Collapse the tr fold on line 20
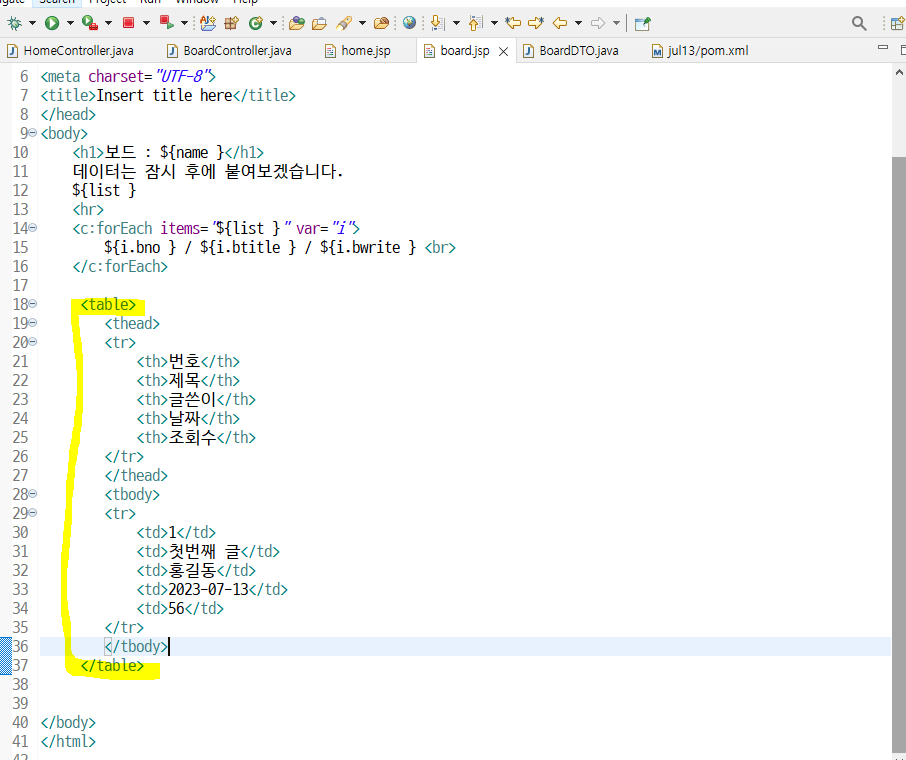The height and width of the screenshot is (760, 906). (33, 342)
